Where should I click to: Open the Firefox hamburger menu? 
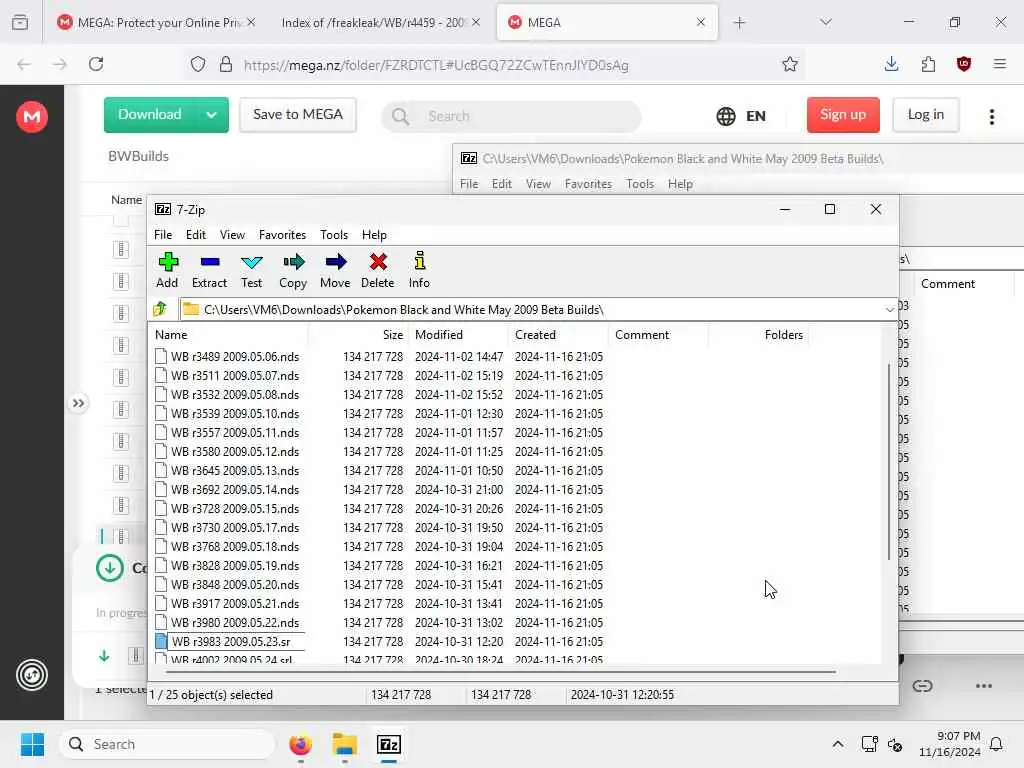click(1000, 64)
